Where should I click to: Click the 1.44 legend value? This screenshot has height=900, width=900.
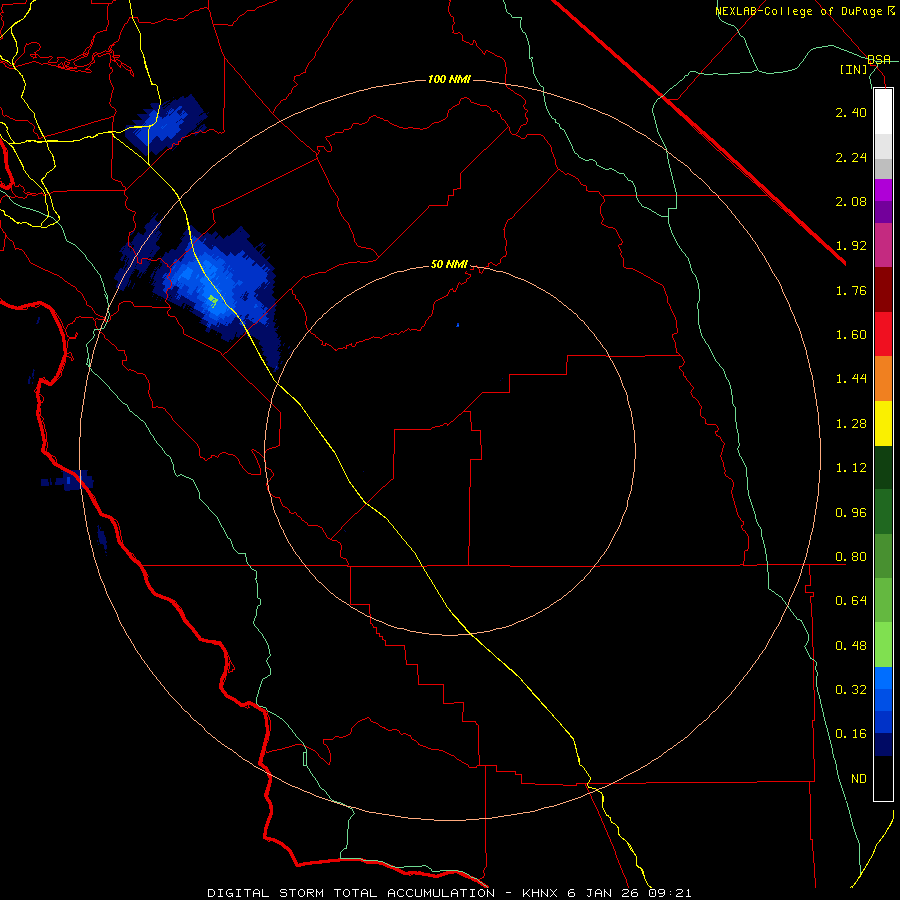(851, 378)
